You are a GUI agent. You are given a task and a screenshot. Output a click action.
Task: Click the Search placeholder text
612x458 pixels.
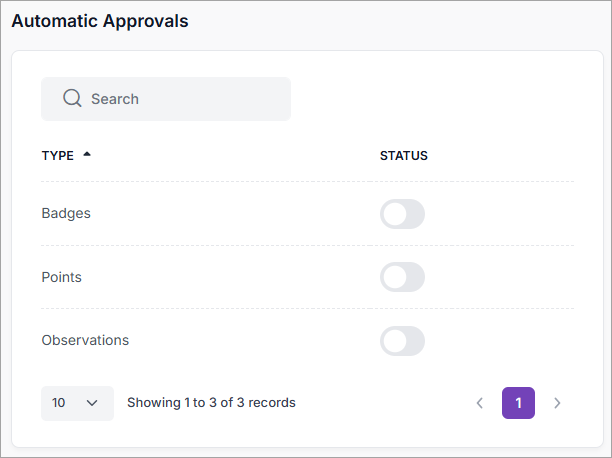[x=115, y=99]
